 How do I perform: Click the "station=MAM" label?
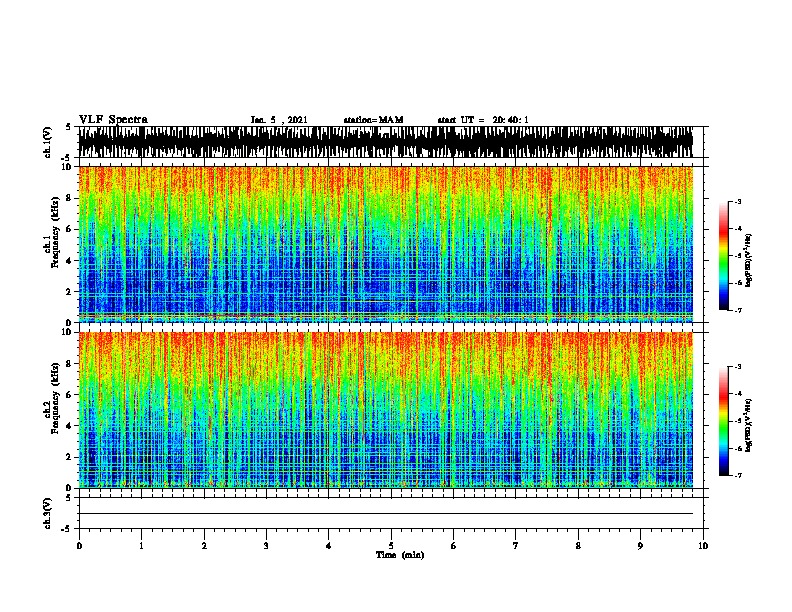coord(373,120)
